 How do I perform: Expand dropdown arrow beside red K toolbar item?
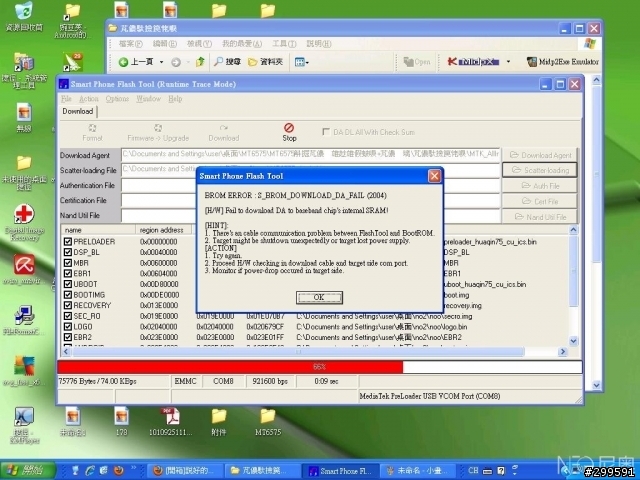coord(508,62)
